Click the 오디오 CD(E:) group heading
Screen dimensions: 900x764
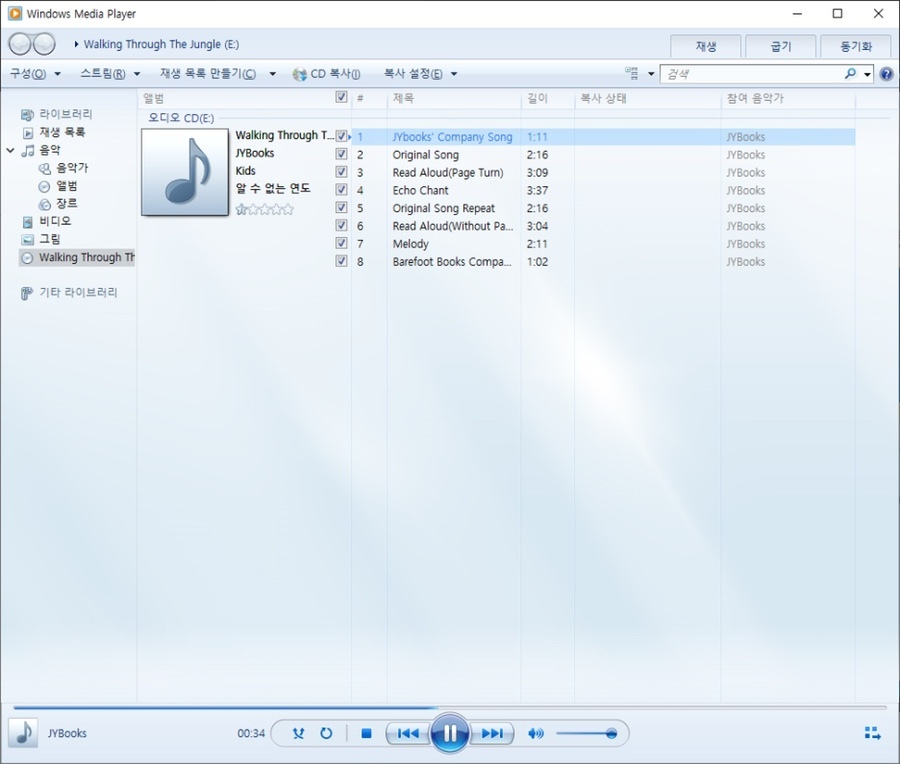(181, 118)
